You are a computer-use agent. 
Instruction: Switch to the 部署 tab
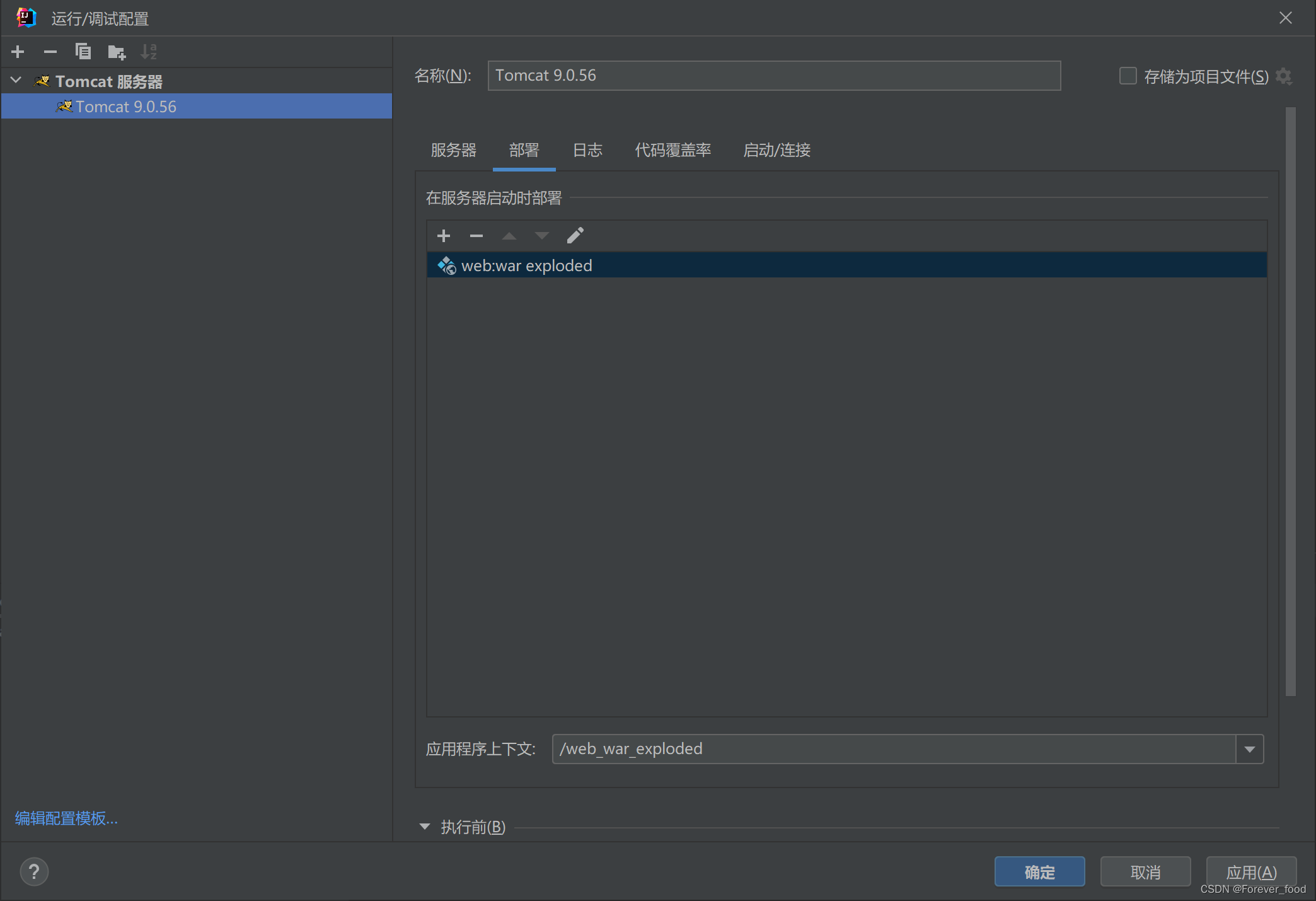524,150
